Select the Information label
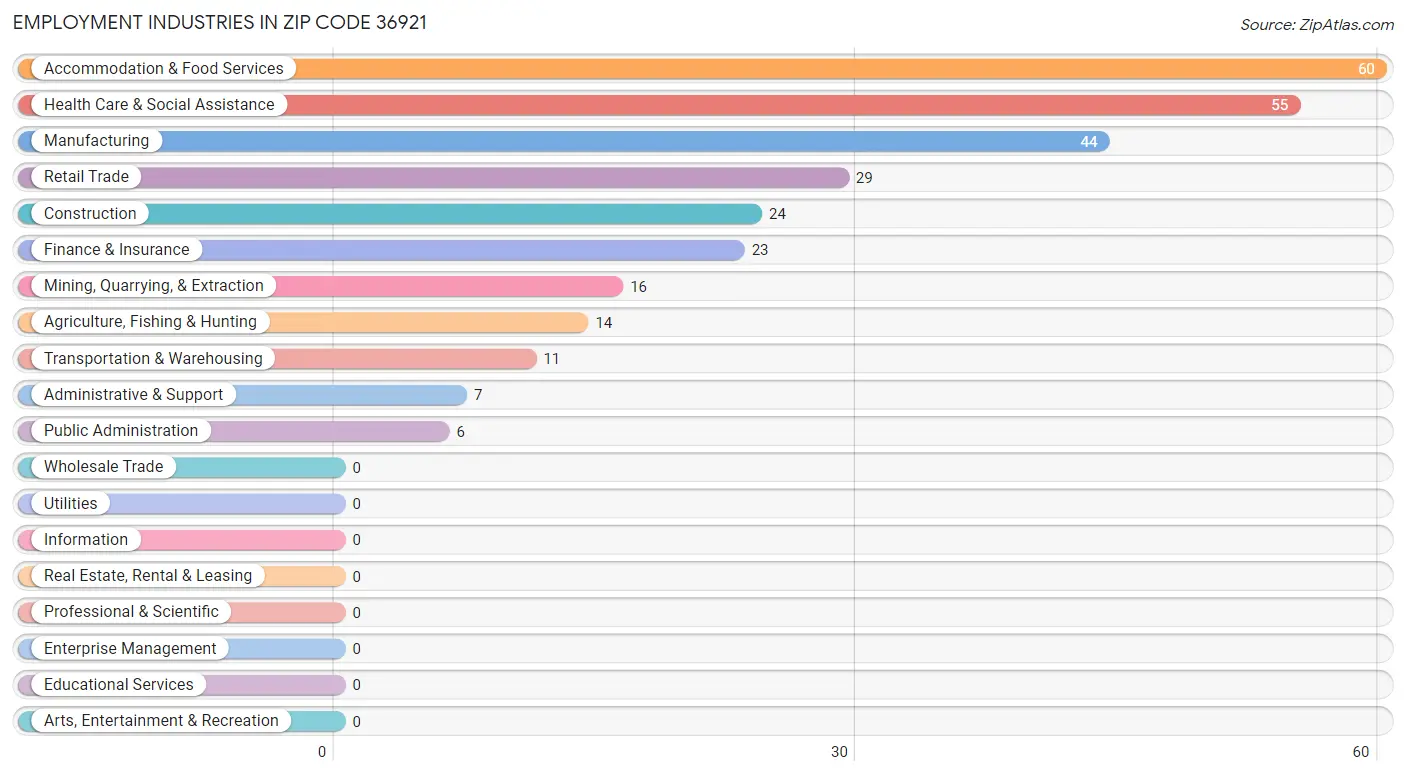 point(86,539)
